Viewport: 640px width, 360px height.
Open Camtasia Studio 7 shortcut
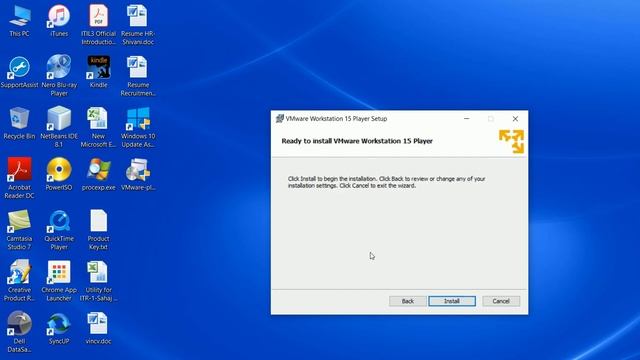pyautogui.click(x=19, y=230)
